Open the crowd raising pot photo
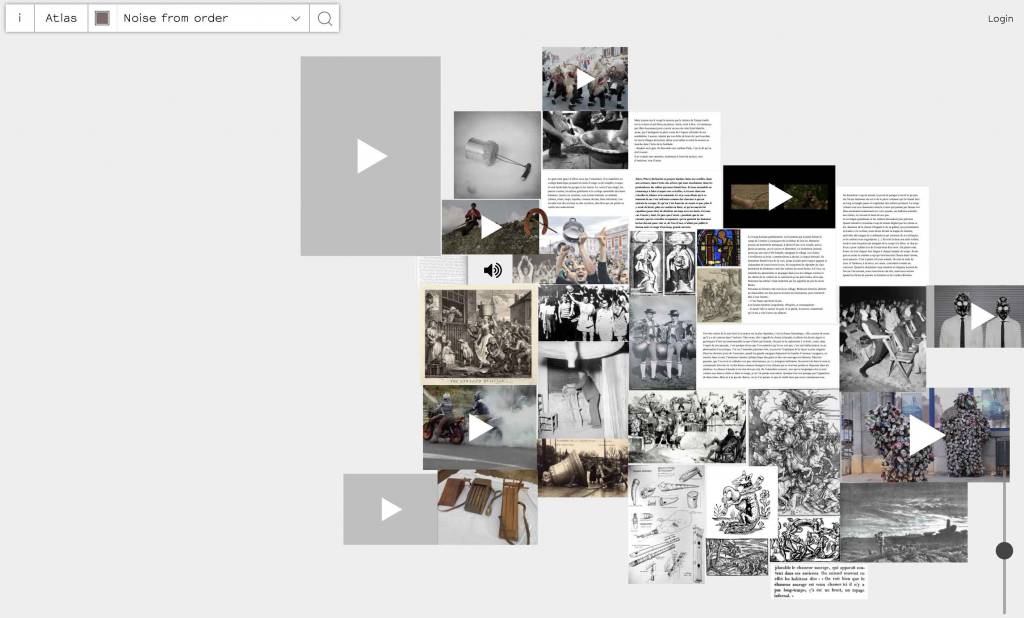 tap(584, 251)
